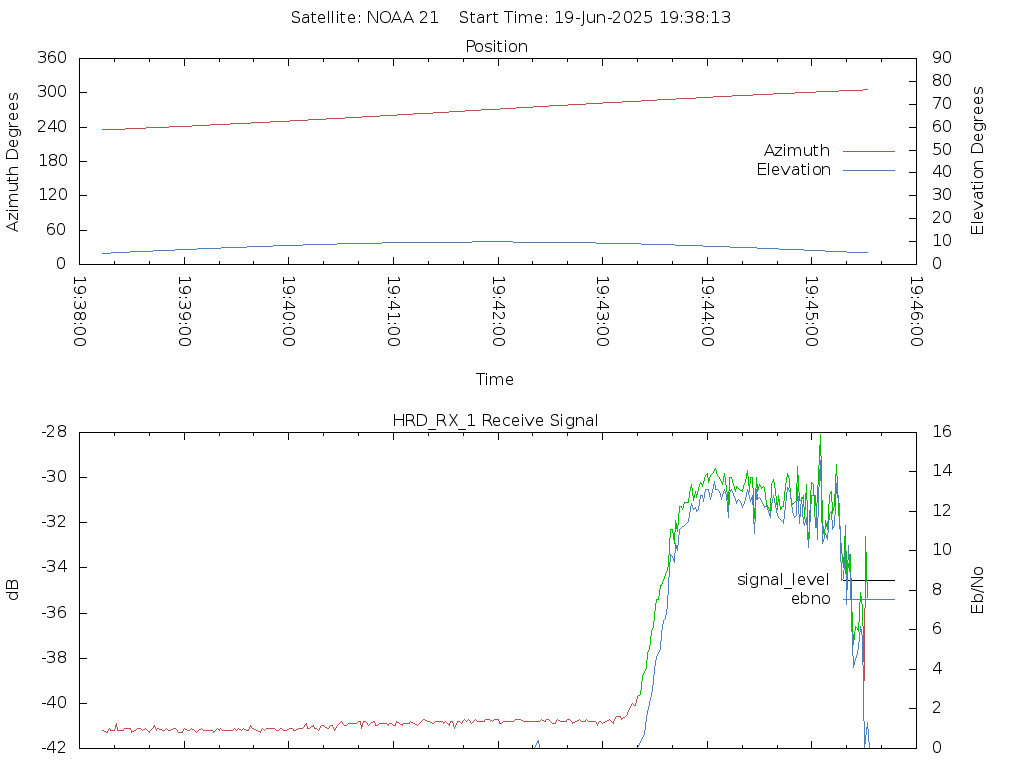Click the '40' elevation tick label
Image resolution: width=1024 pixels, height=768 pixels.
(942, 172)
